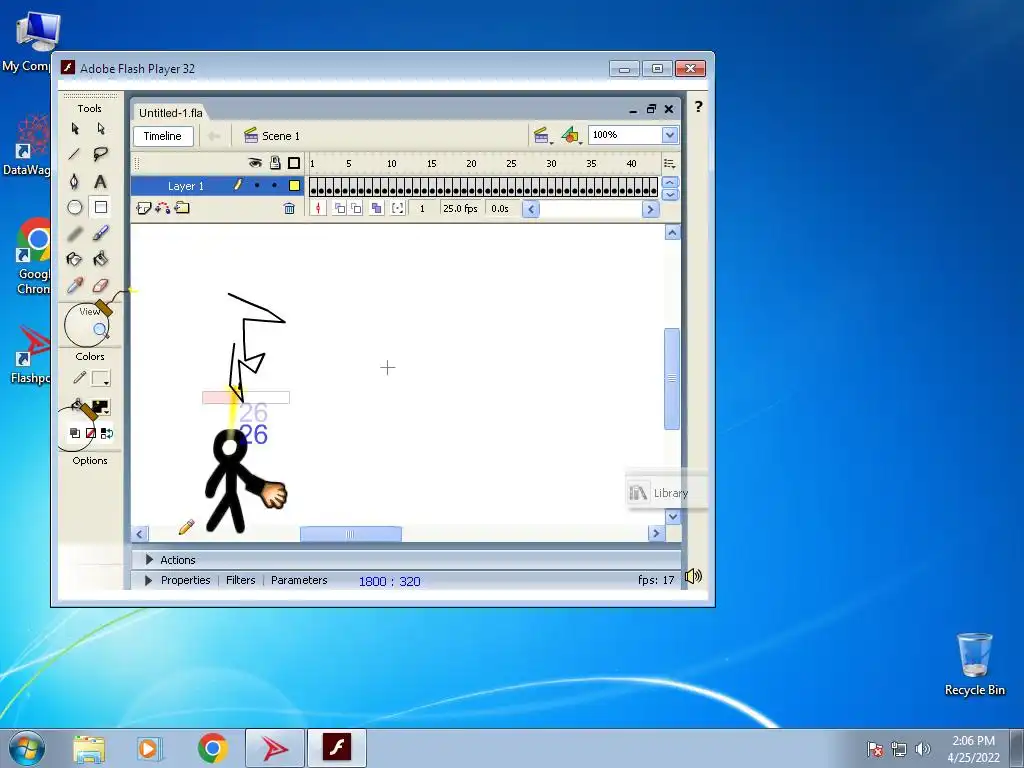Click the Modify Onion Markers icon
1024x768 pixels.
point(398,208)
